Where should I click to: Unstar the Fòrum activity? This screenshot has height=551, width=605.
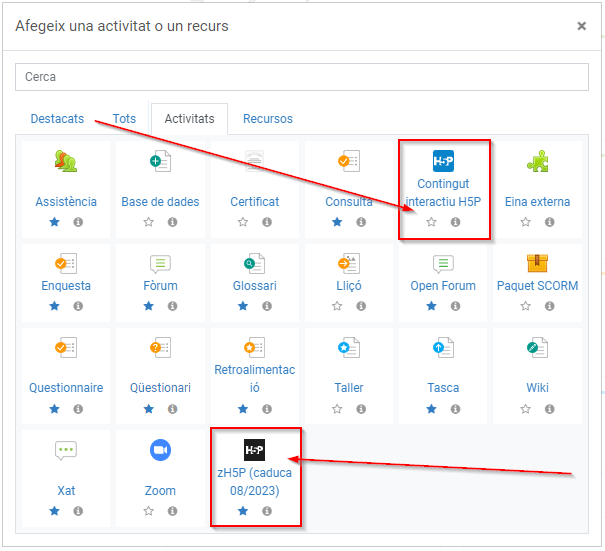149,306
